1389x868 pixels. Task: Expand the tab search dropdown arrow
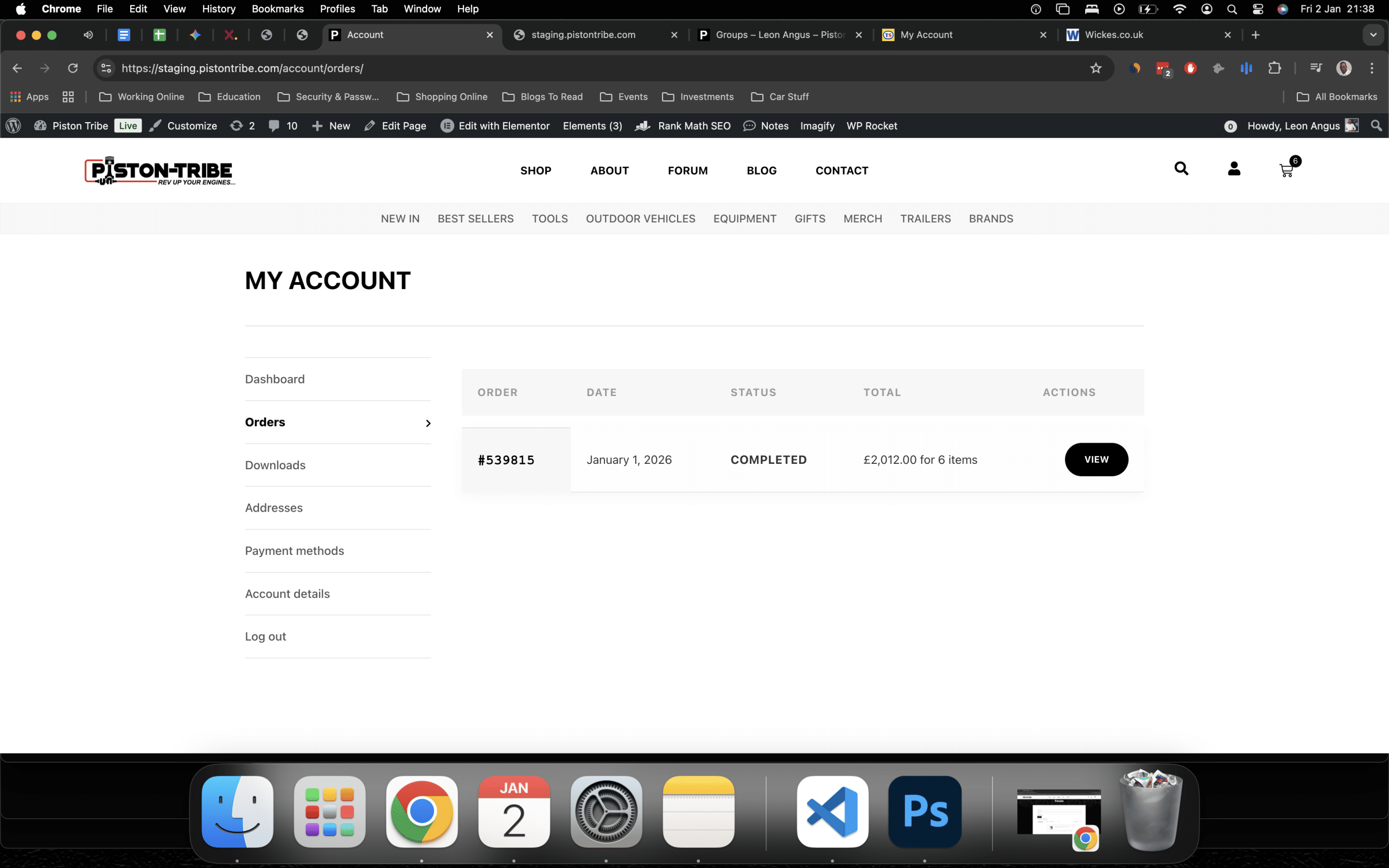tap(1373, 35)
